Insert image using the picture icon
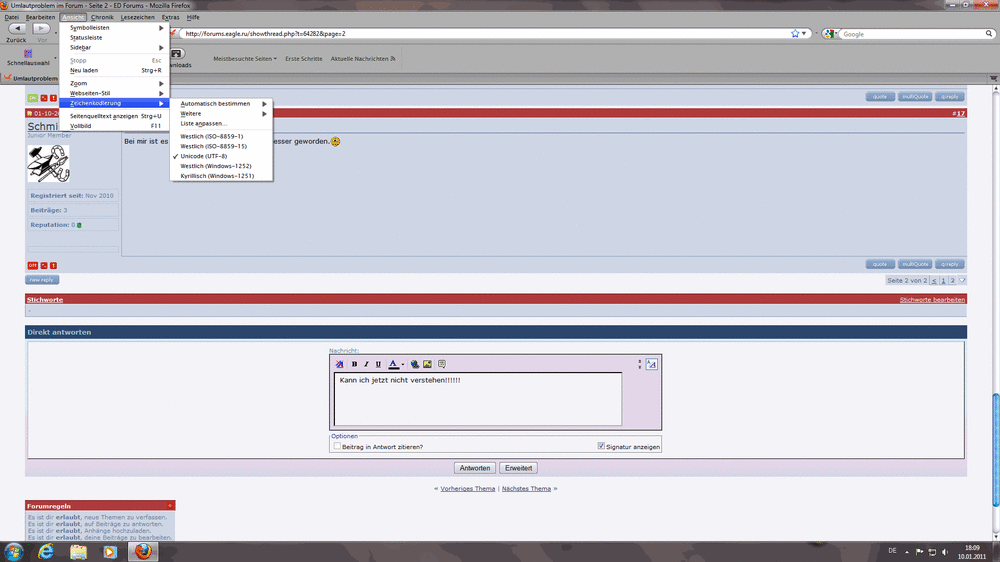Image resolution: width=1000 pixels, height=562 pixels. tap(427, 364)
